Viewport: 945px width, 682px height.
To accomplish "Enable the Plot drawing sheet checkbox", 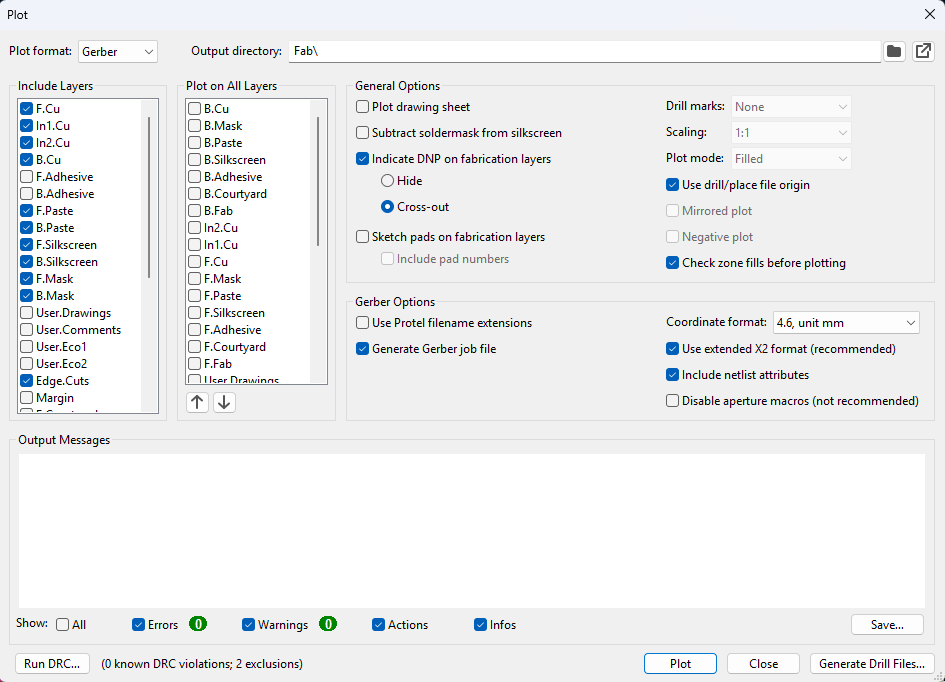I will pyautogui.click(x=363, y=107).
